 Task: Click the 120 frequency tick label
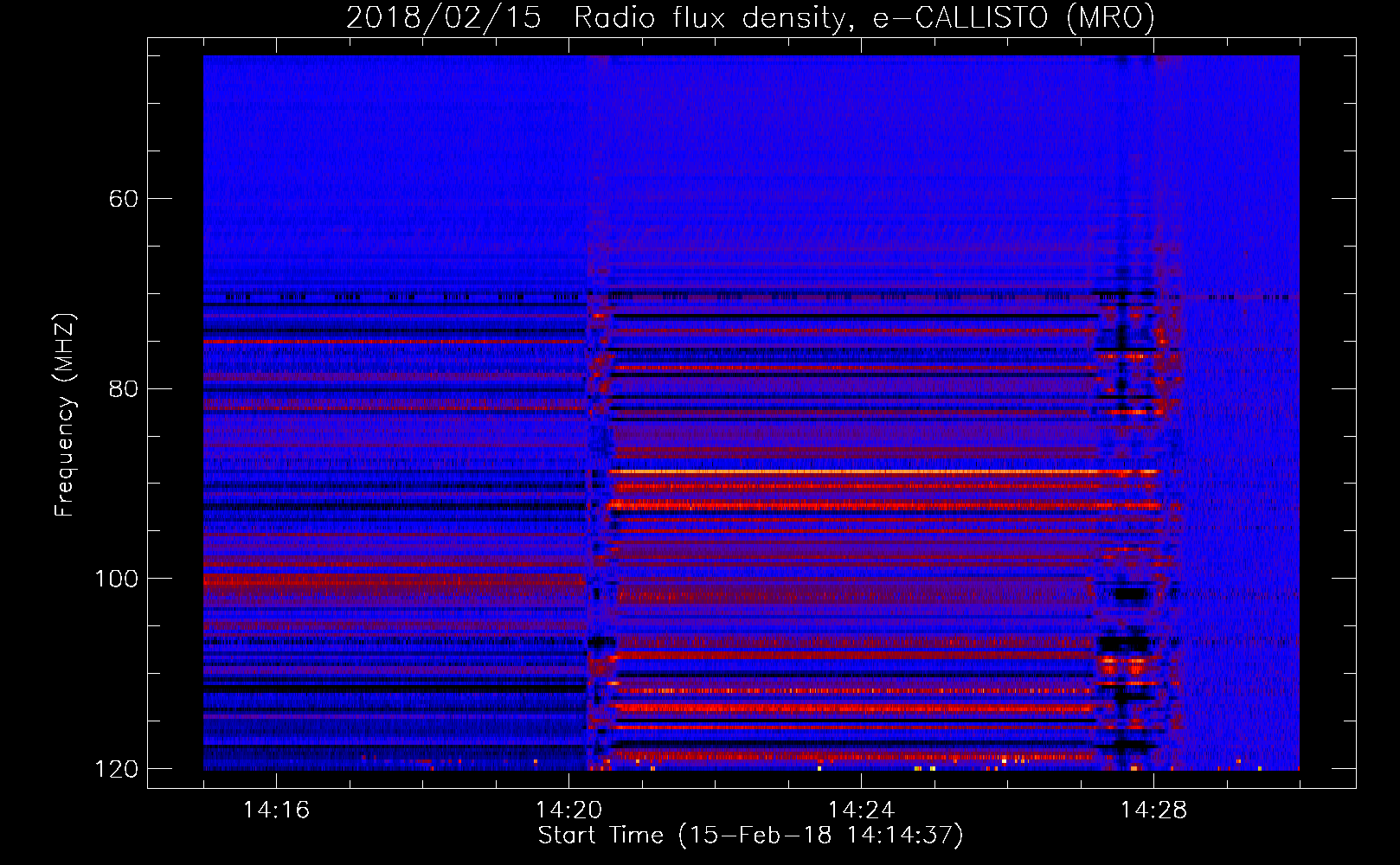pos(116,769)
